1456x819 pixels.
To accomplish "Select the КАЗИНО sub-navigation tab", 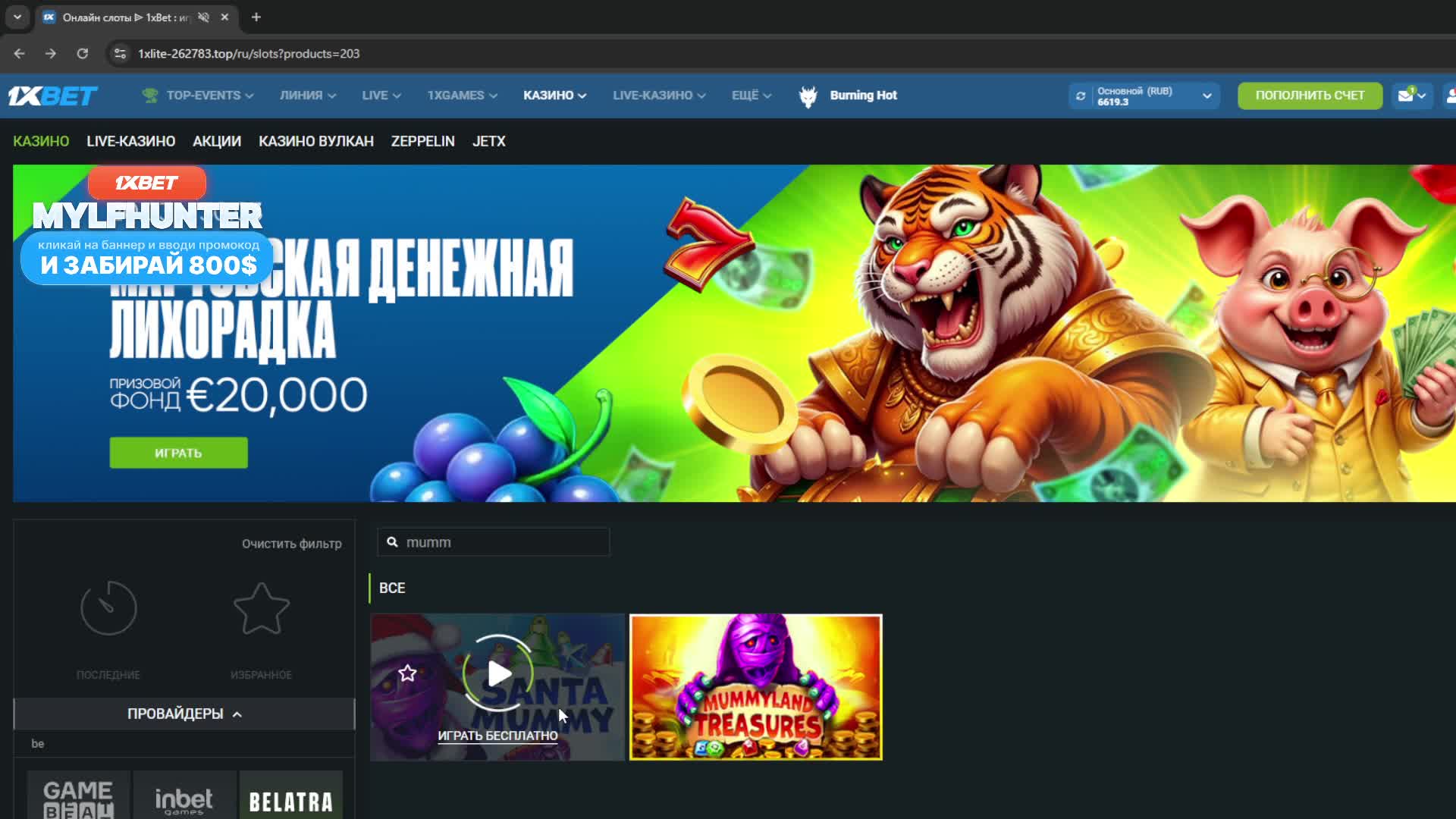I will [41, 142].
